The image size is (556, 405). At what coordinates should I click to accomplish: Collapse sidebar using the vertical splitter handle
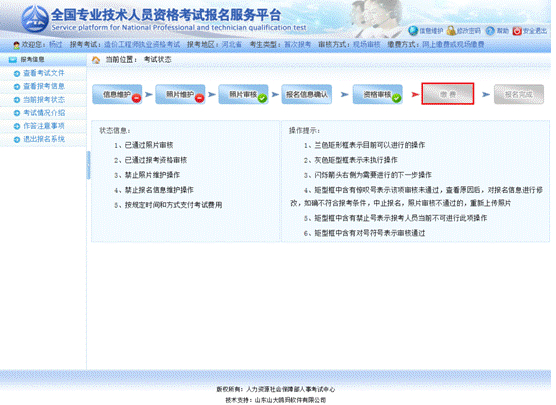[88, 165]
